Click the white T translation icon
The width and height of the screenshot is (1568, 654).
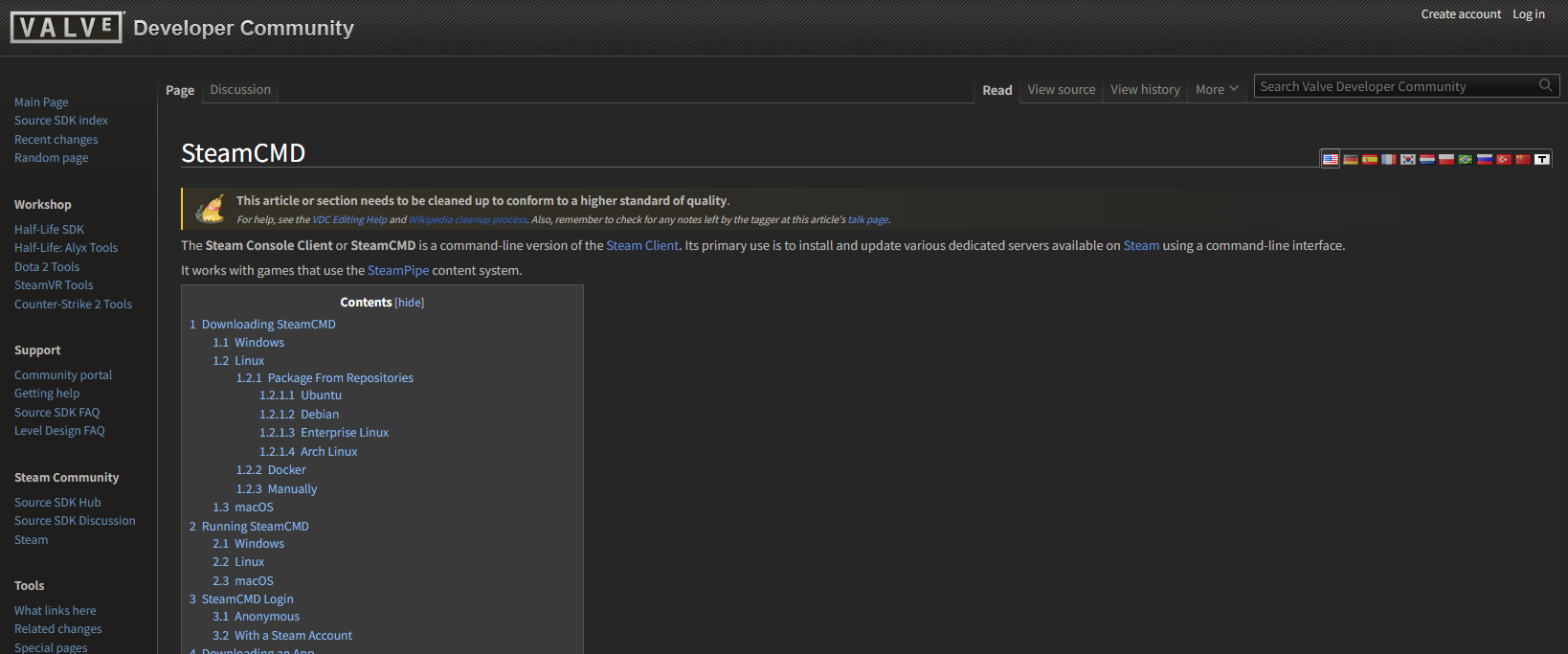(x=1542, y=159)
